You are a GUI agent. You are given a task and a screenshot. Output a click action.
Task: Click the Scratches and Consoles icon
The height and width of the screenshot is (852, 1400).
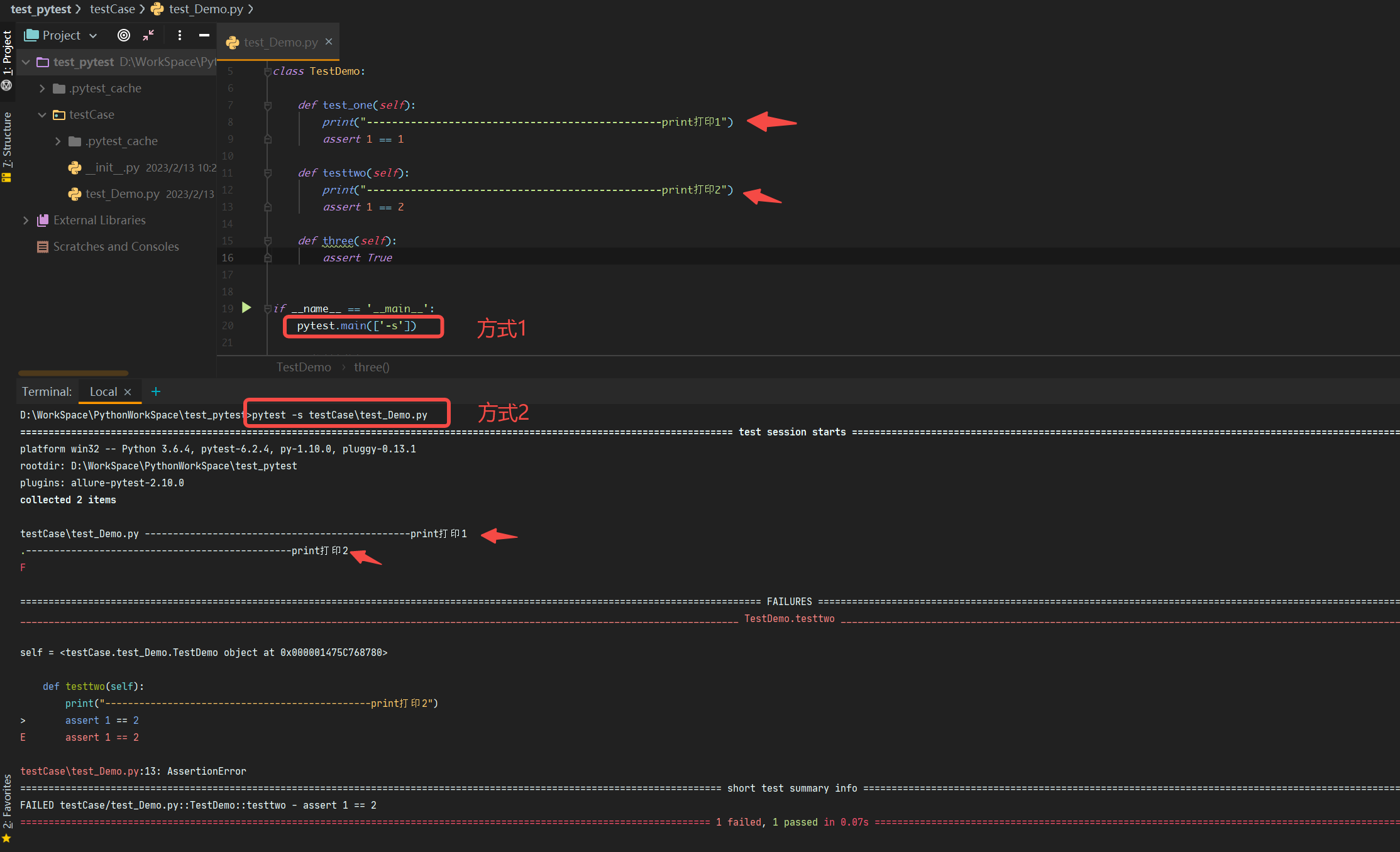point(43,247)
